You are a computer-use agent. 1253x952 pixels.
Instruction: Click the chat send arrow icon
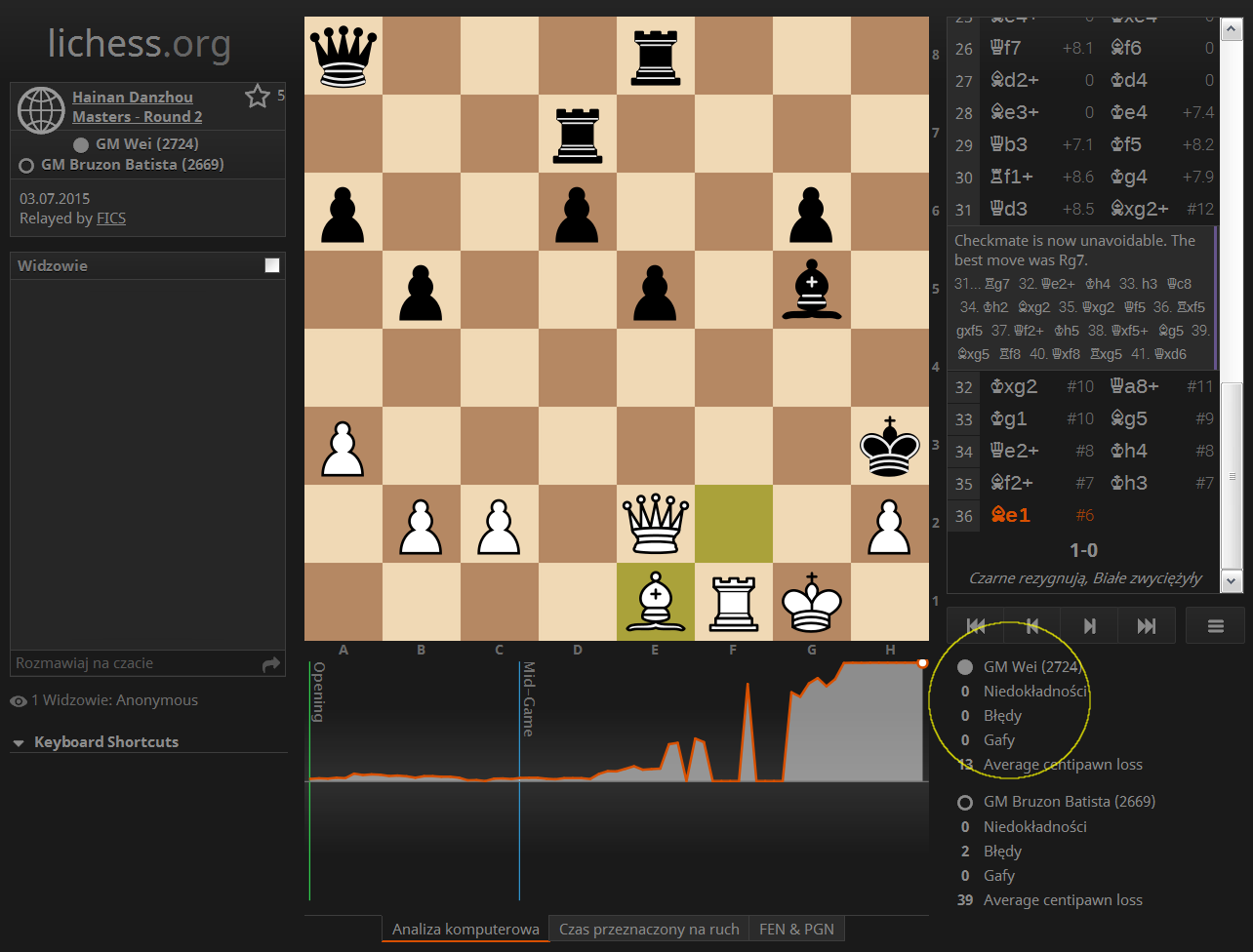tap(270, 664)
